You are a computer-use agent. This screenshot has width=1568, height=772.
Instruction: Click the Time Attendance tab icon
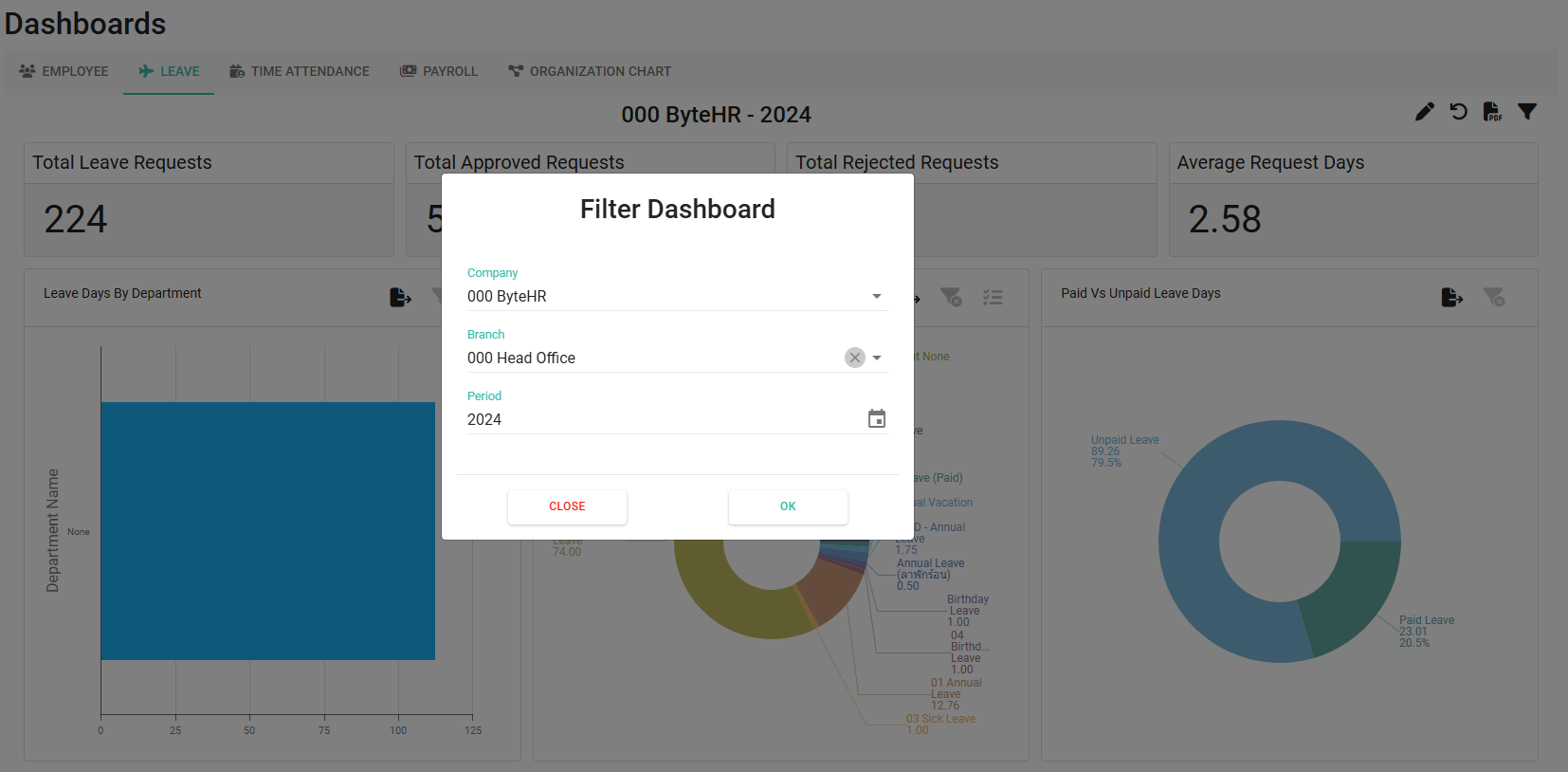237,71
